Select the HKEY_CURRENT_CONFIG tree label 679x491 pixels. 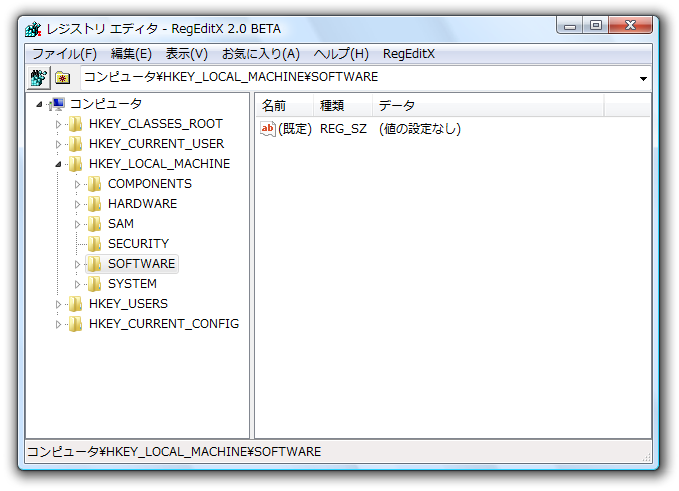pyautogui.click(x=164, y=323)
